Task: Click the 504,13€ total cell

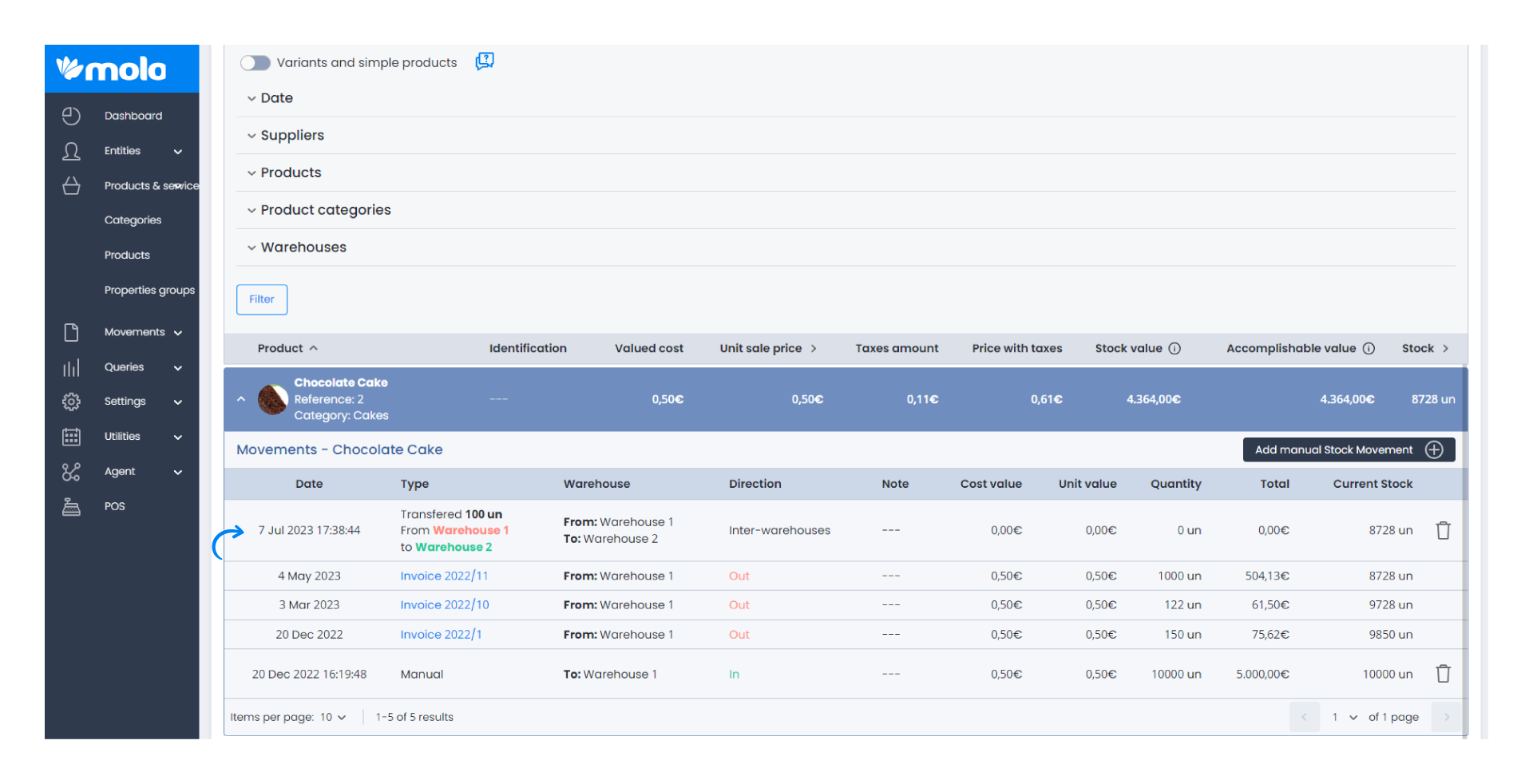Action: tap(1267, 576)
